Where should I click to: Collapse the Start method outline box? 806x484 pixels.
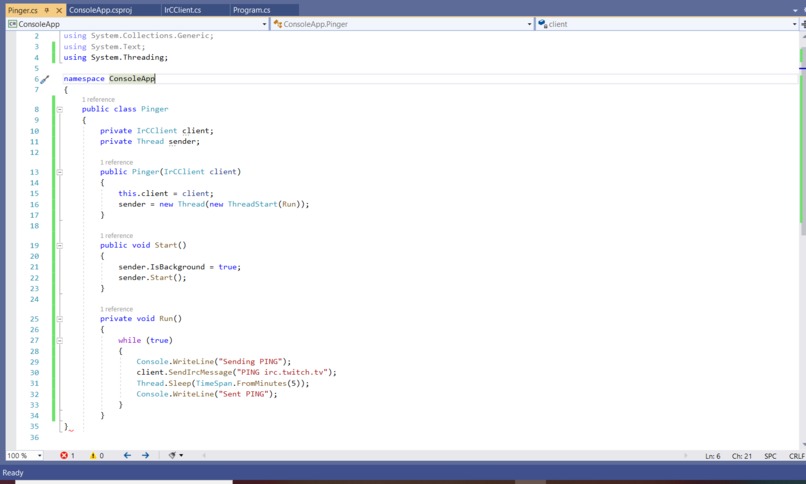tap(60, 246)
